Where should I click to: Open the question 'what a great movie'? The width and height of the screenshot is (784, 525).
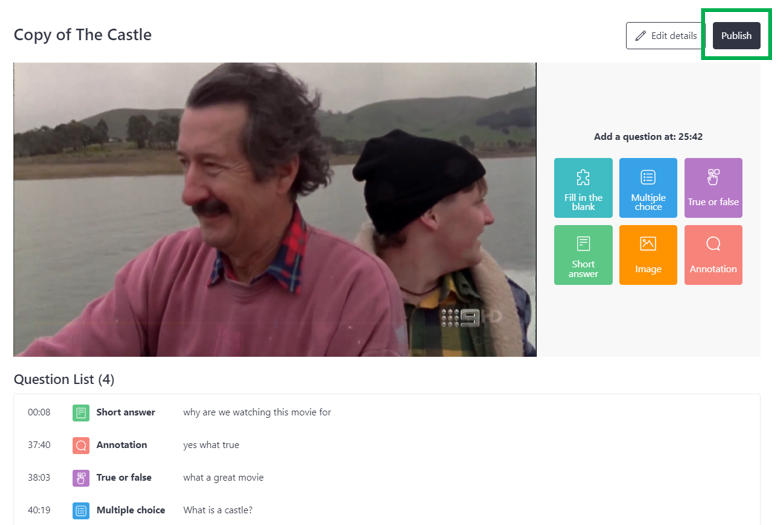point(223,478)
